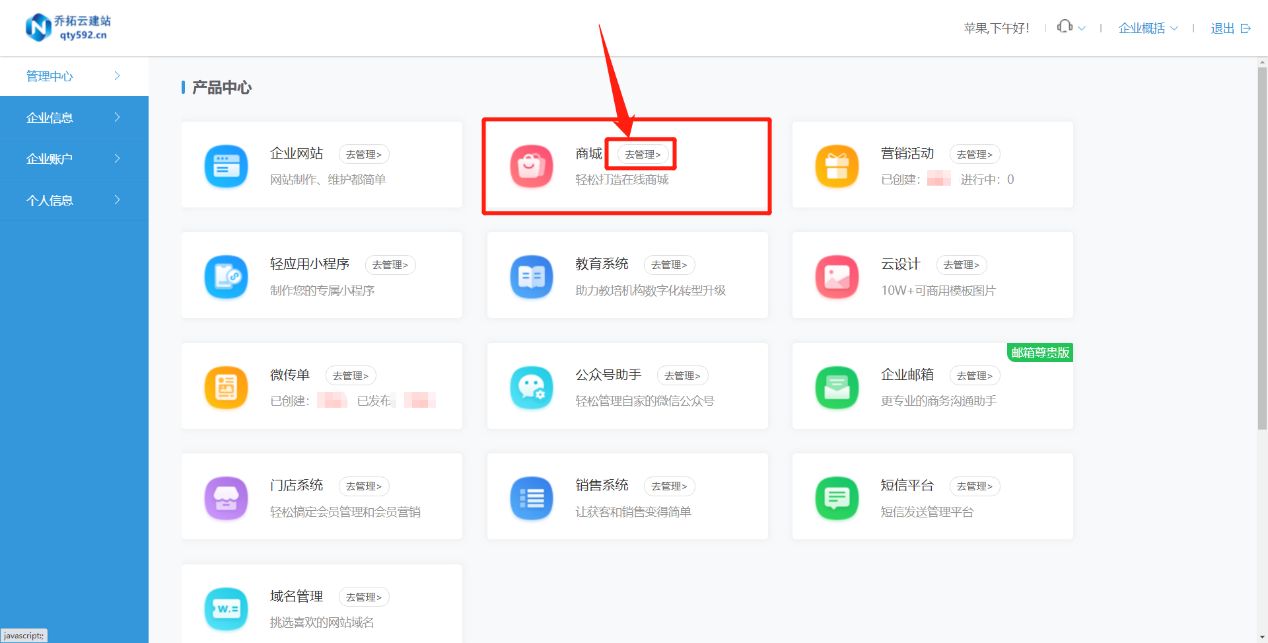Click the 微传单 flyer icon
This screenshot has width=1268, height=643.
(226, 386)
